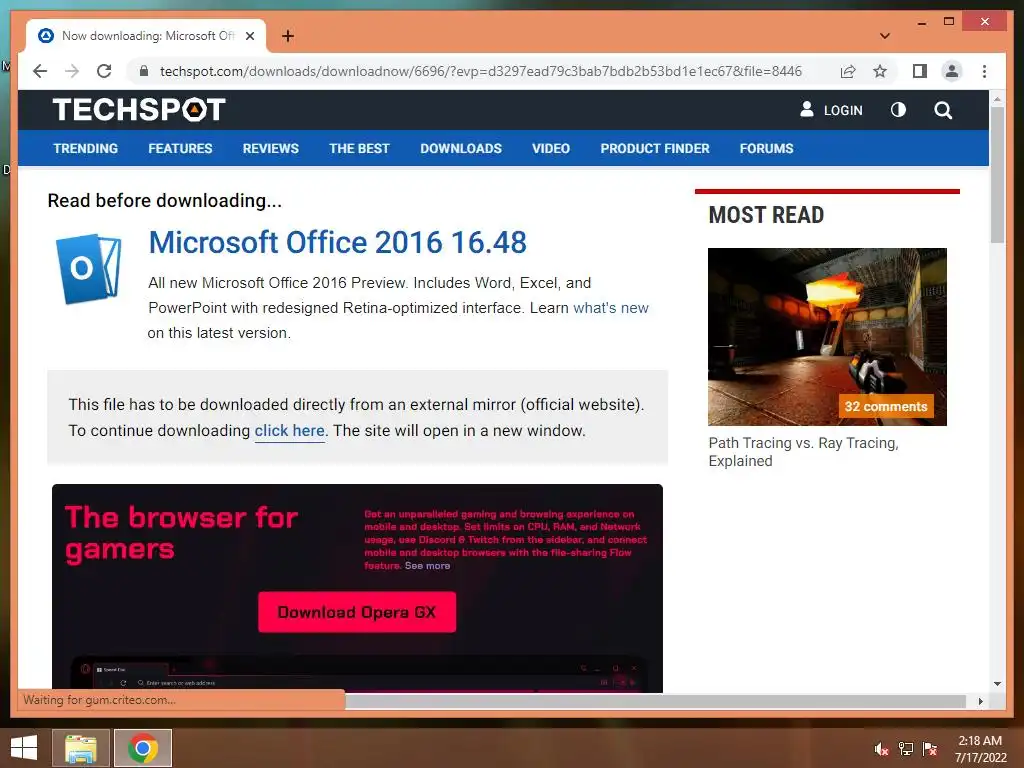Open the FORUMS menu item
The height and width of the screenshot is (768, 1024).
coord(767,148)
